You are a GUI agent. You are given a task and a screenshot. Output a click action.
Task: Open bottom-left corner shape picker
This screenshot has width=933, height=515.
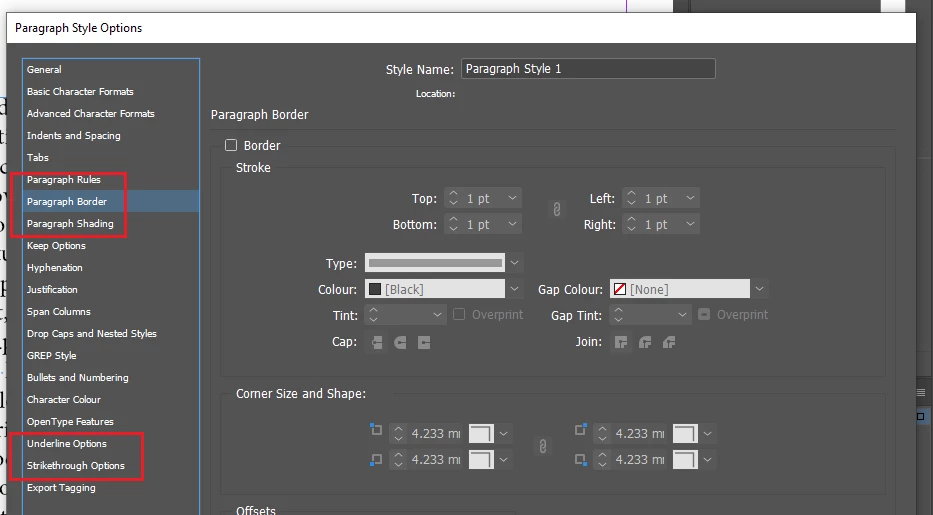489,460
